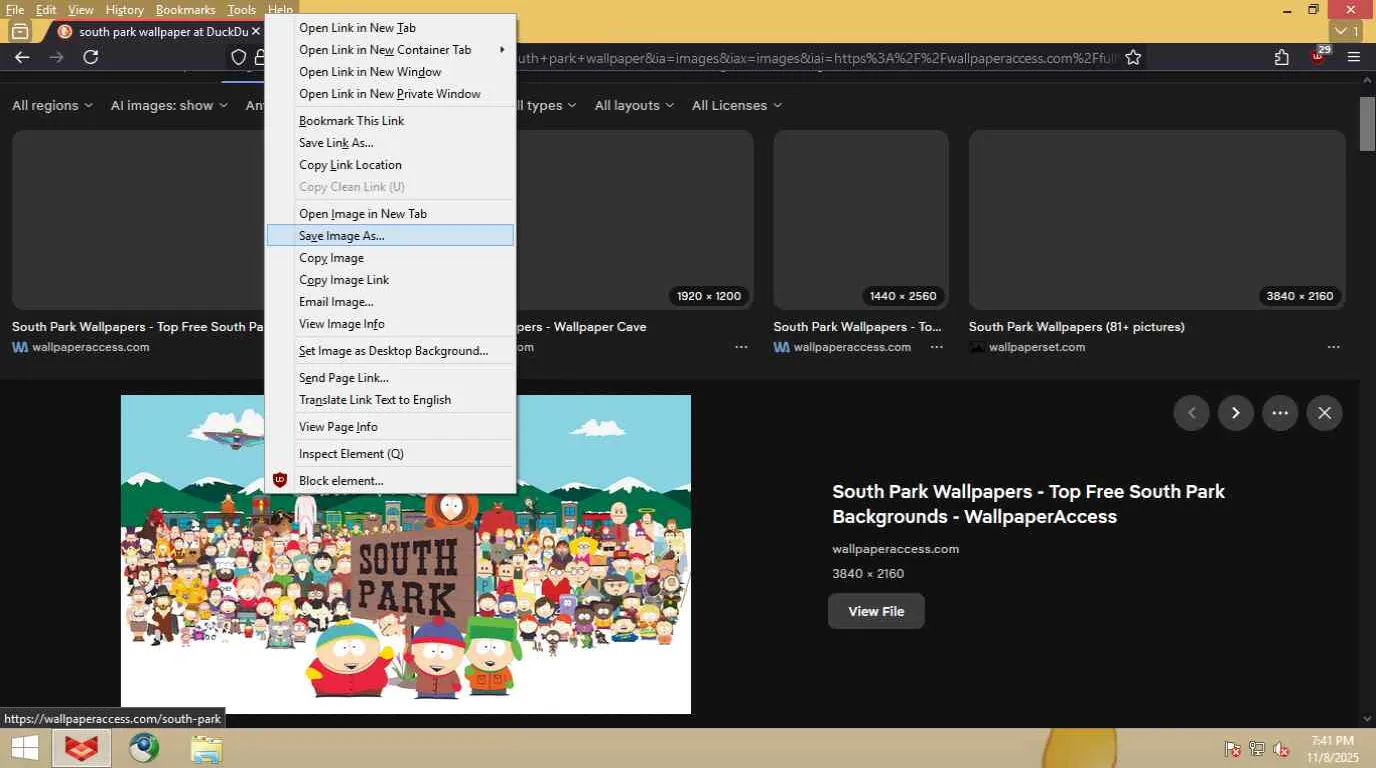Choose View Image Info
The width and height of the screenshot is (1376, 768).
pos(390,324)
